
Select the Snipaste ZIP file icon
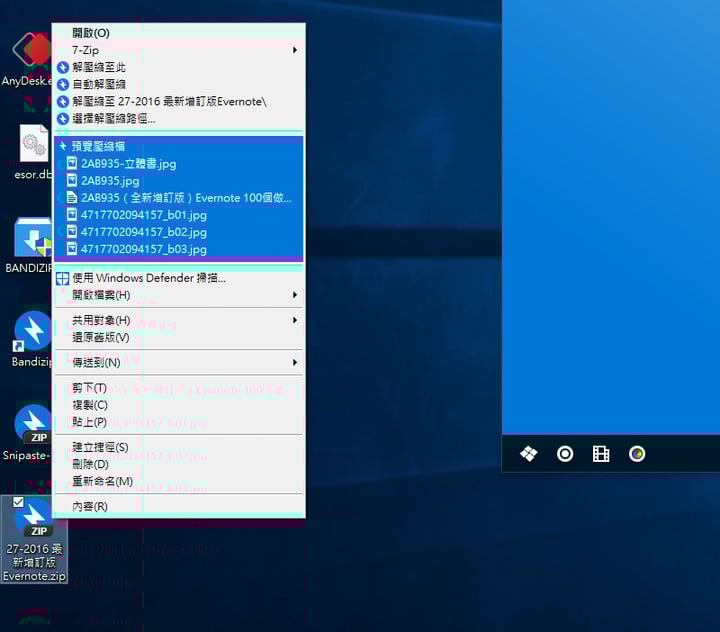pyautogui.click(x=33, y=424)
